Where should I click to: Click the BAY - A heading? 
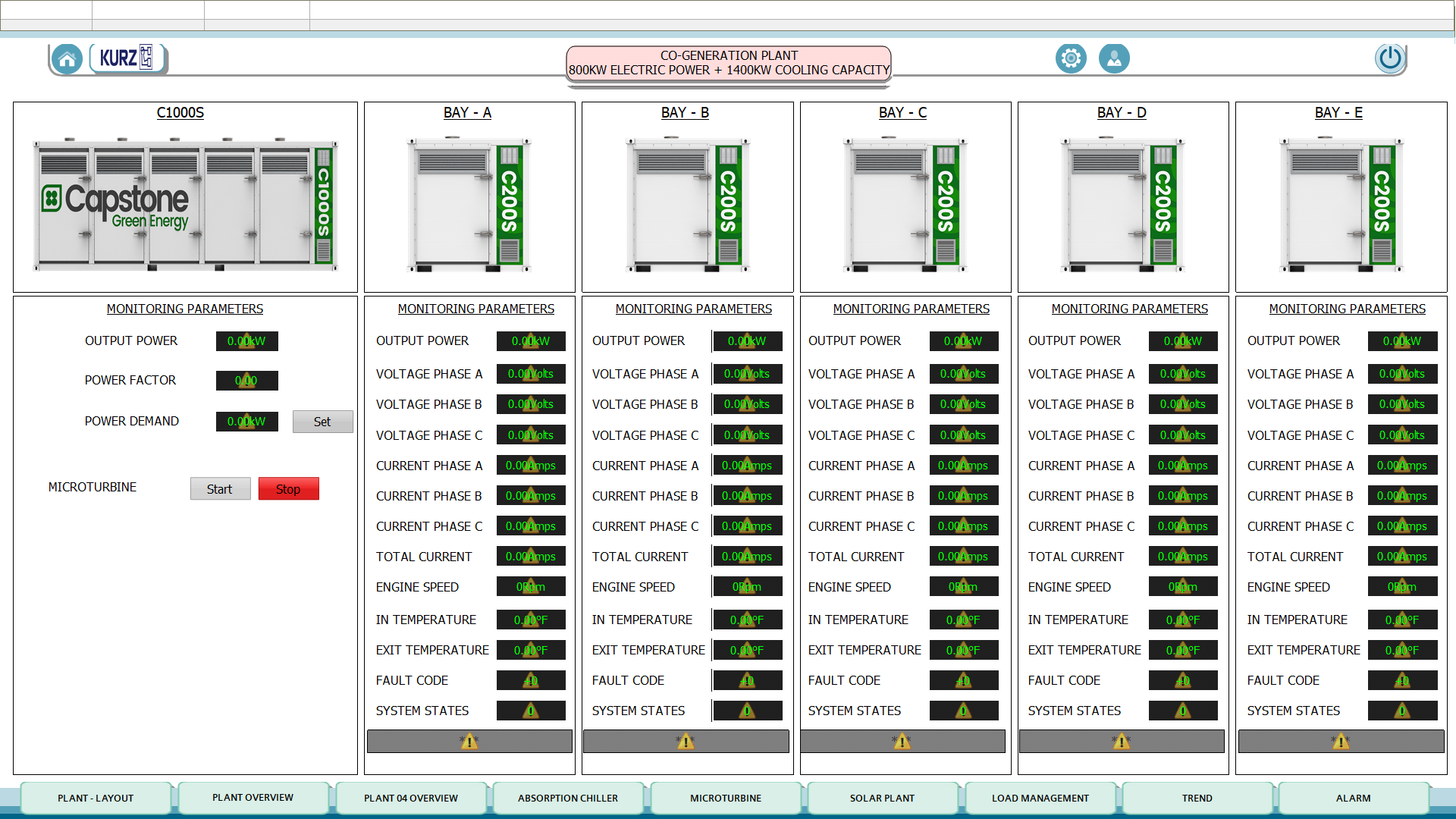[467, 112]
